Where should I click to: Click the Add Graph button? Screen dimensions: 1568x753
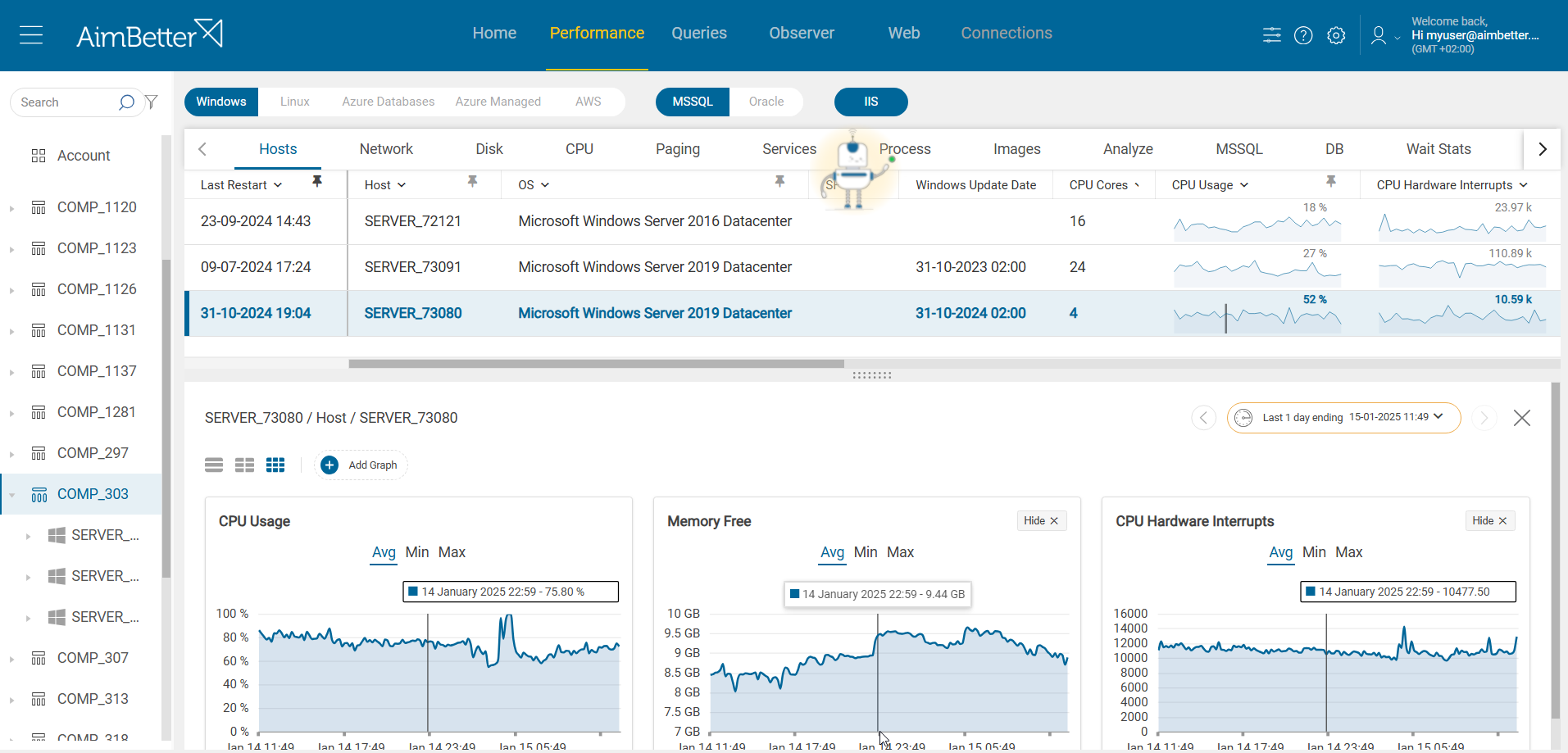361,465
